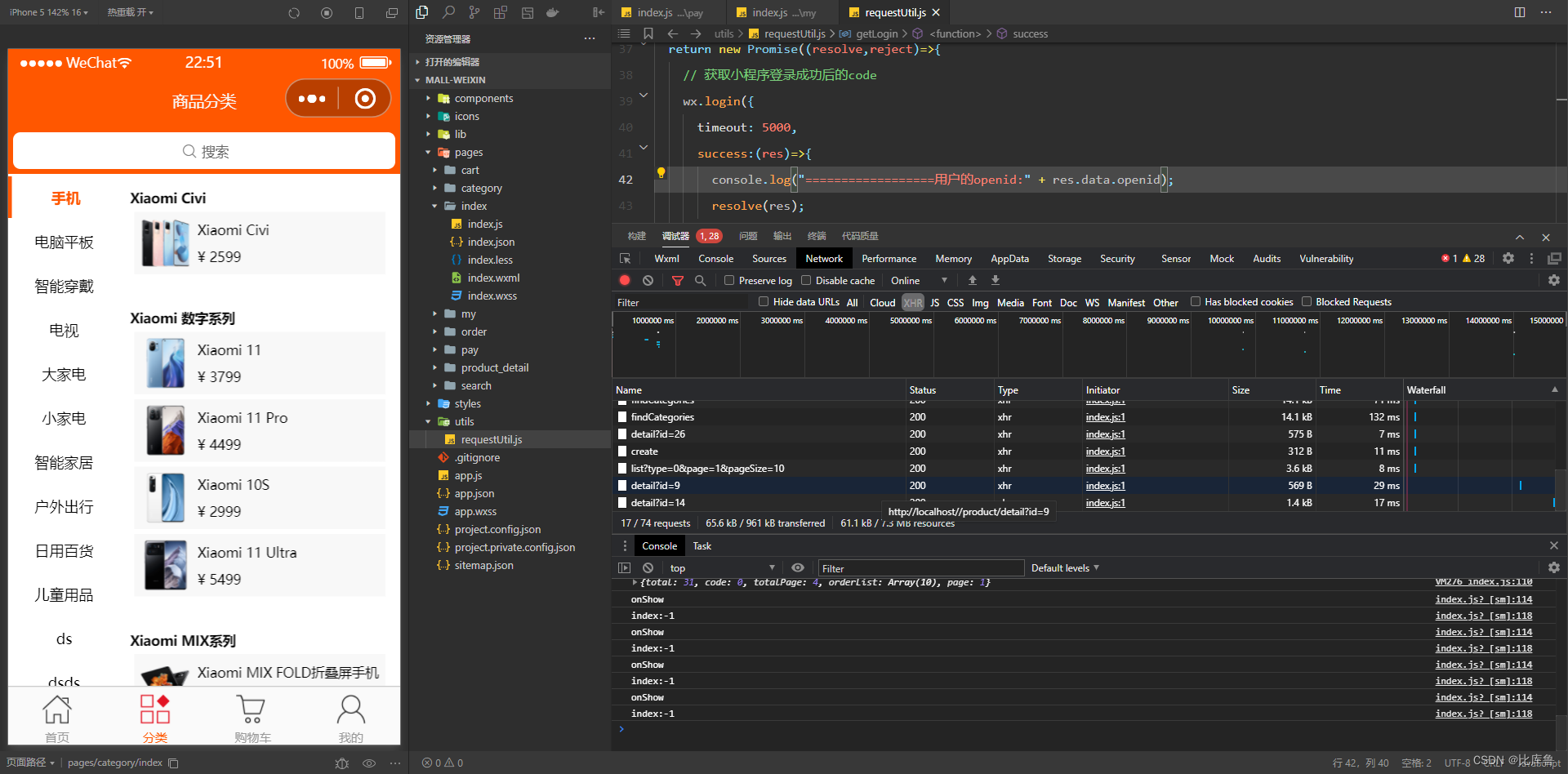Toggle checkbox for detail?id=9 request row
Screen dimensions: 1568x774
tap(622, 486)
